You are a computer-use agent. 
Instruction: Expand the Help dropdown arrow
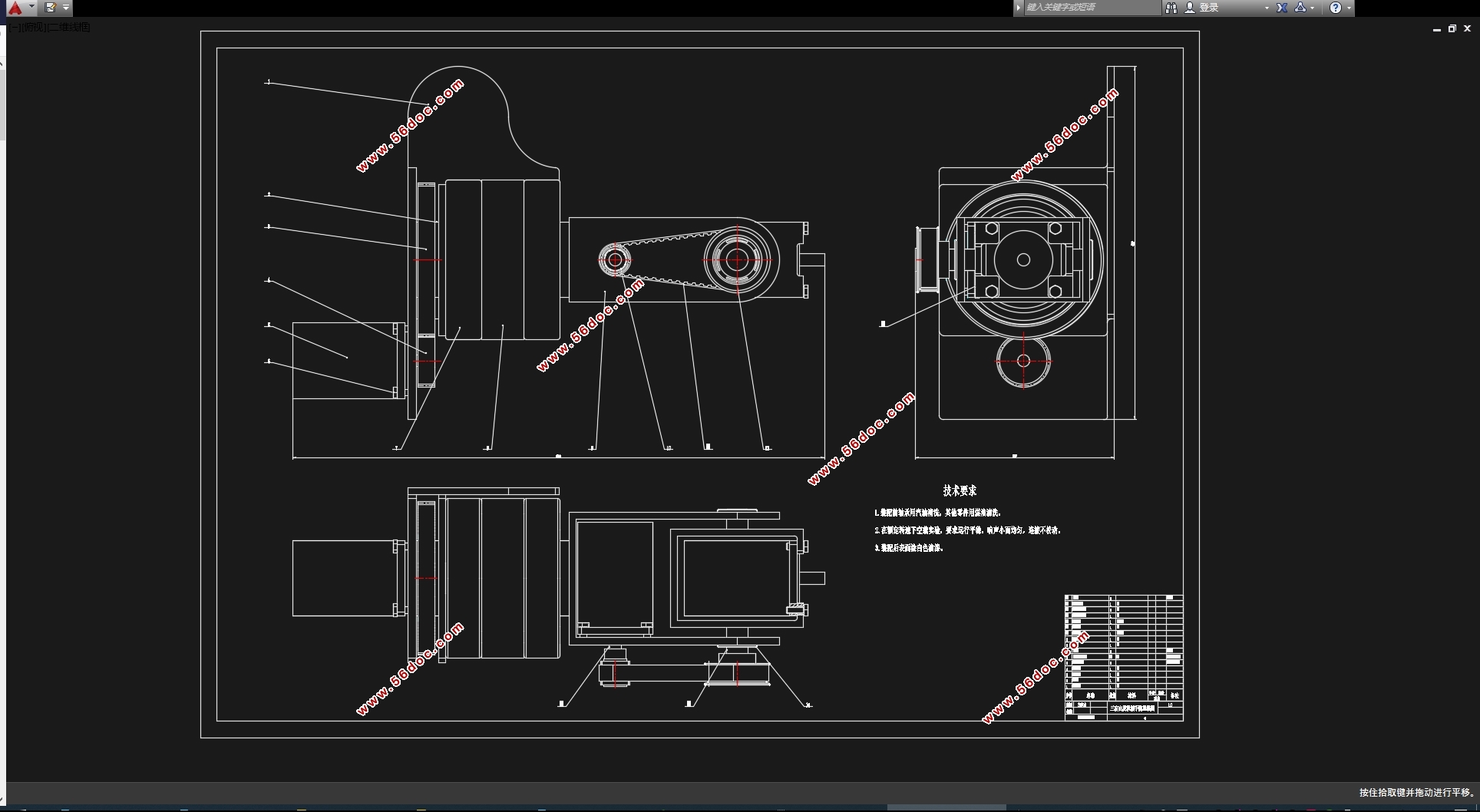[x=1349, y=8]
